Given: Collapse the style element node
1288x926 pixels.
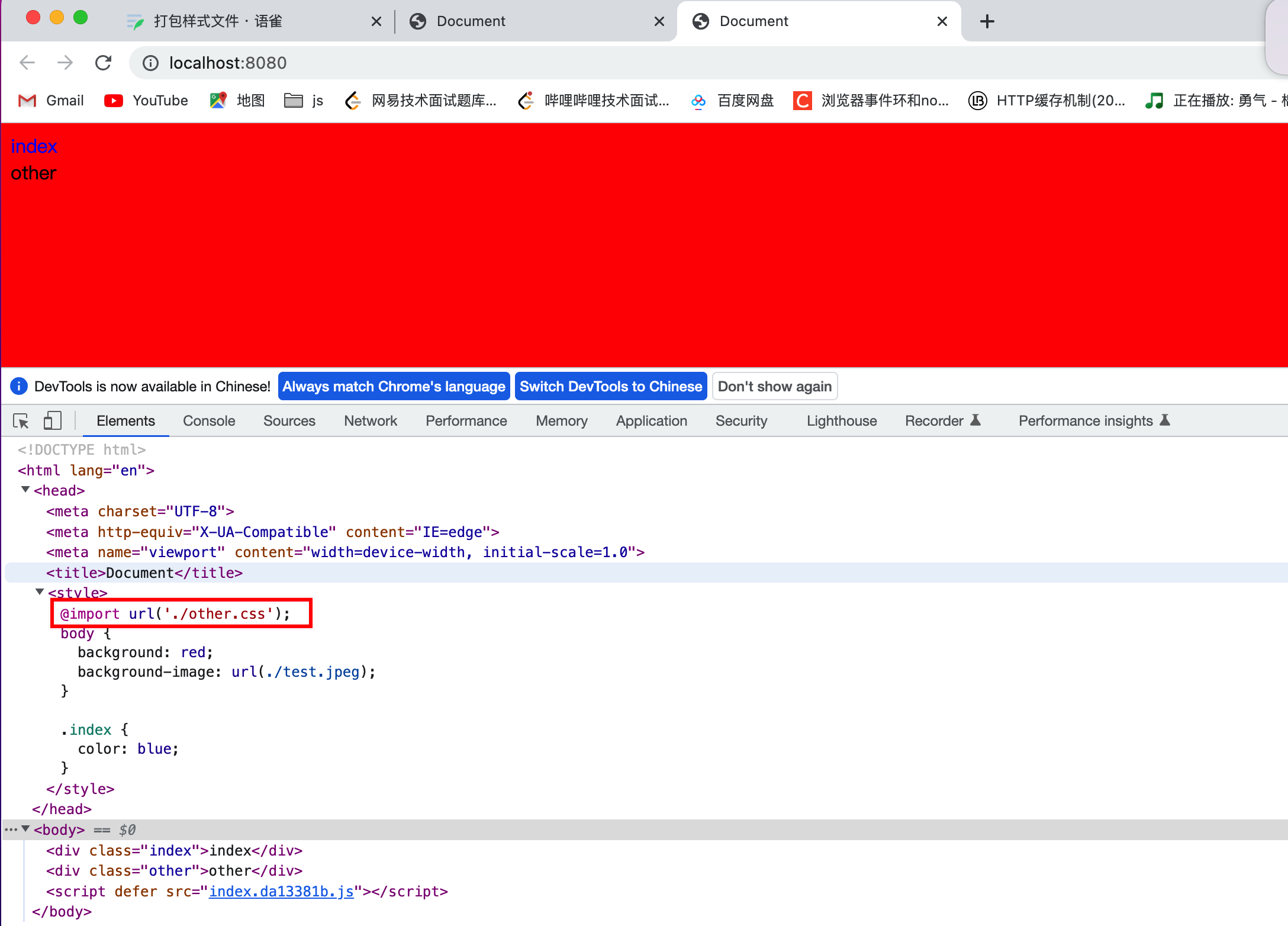Looking at the screenshot, I should point(40,591).
